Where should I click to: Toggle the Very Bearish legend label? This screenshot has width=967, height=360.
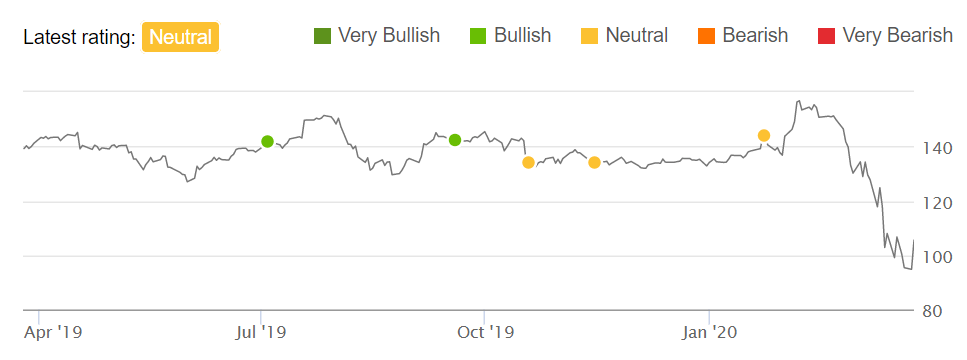pyautogui.click(x=897, y=36)
